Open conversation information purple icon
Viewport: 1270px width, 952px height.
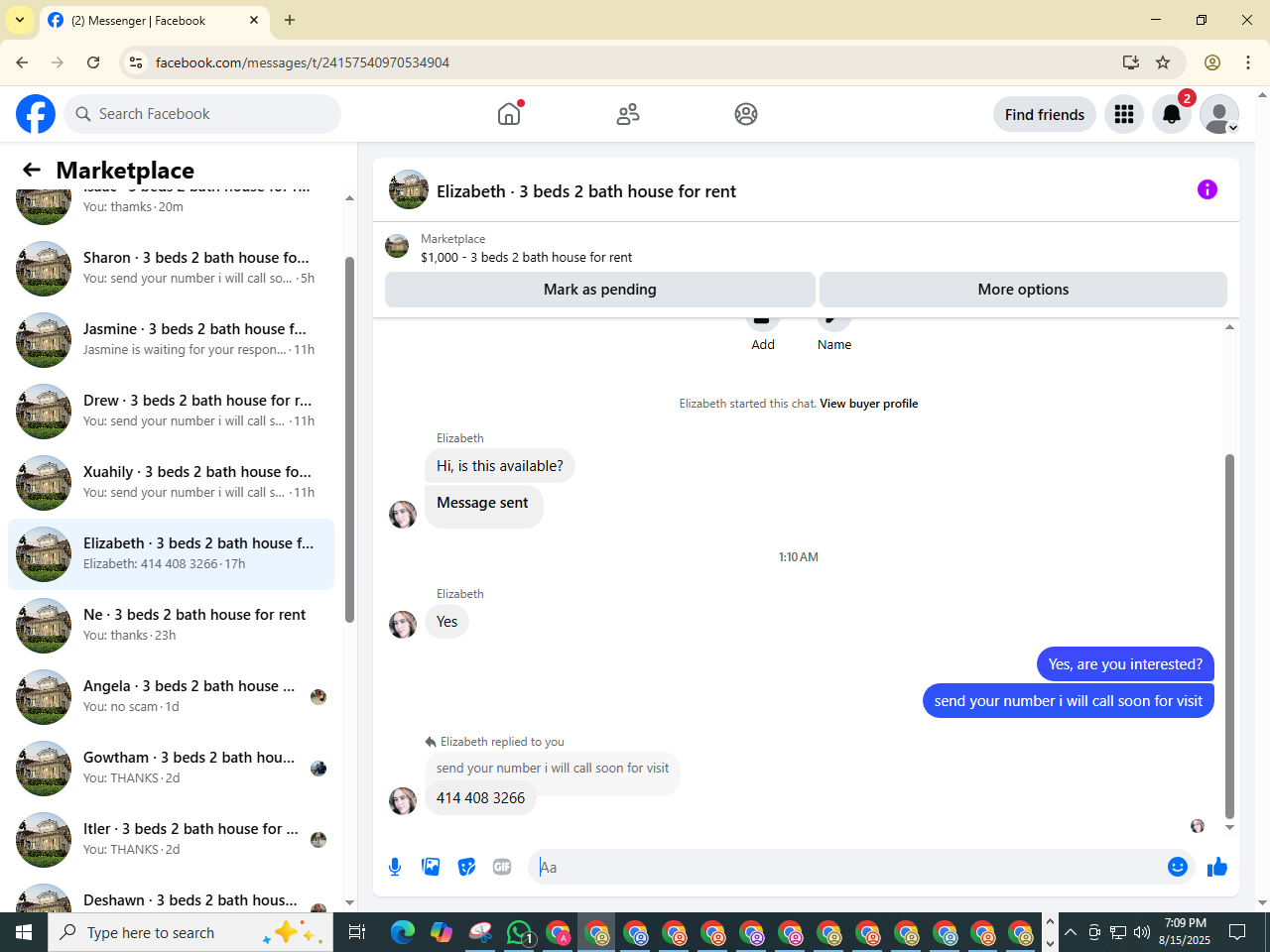coord(1207,189)
